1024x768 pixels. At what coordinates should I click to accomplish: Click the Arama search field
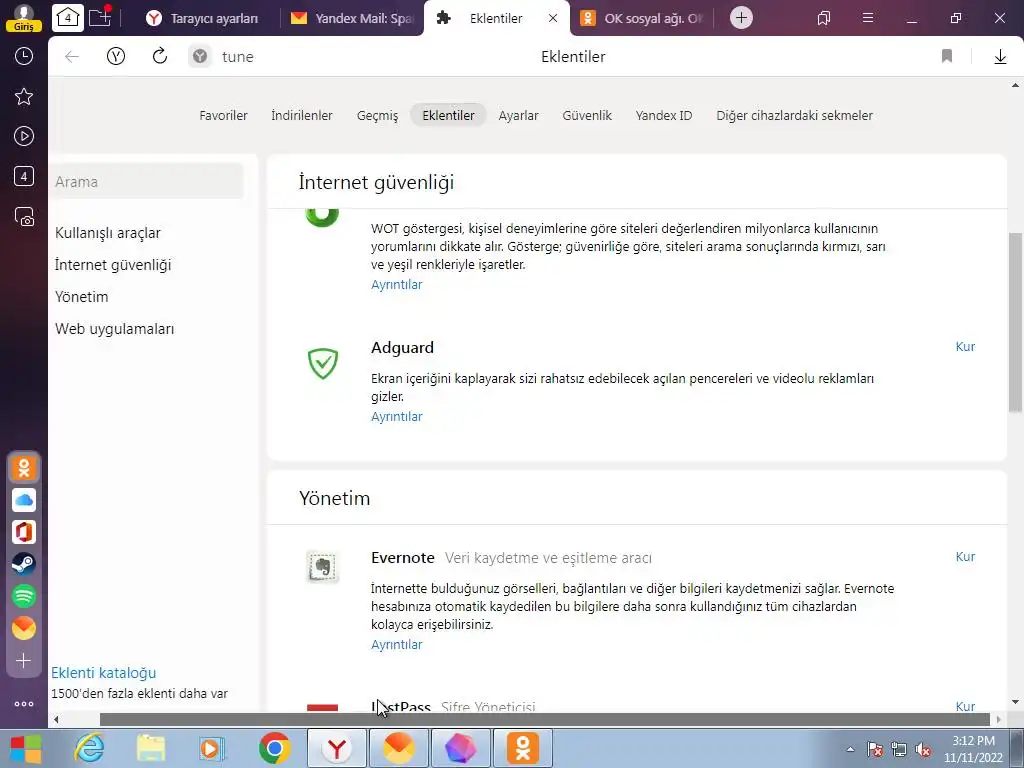pos(146,182)
